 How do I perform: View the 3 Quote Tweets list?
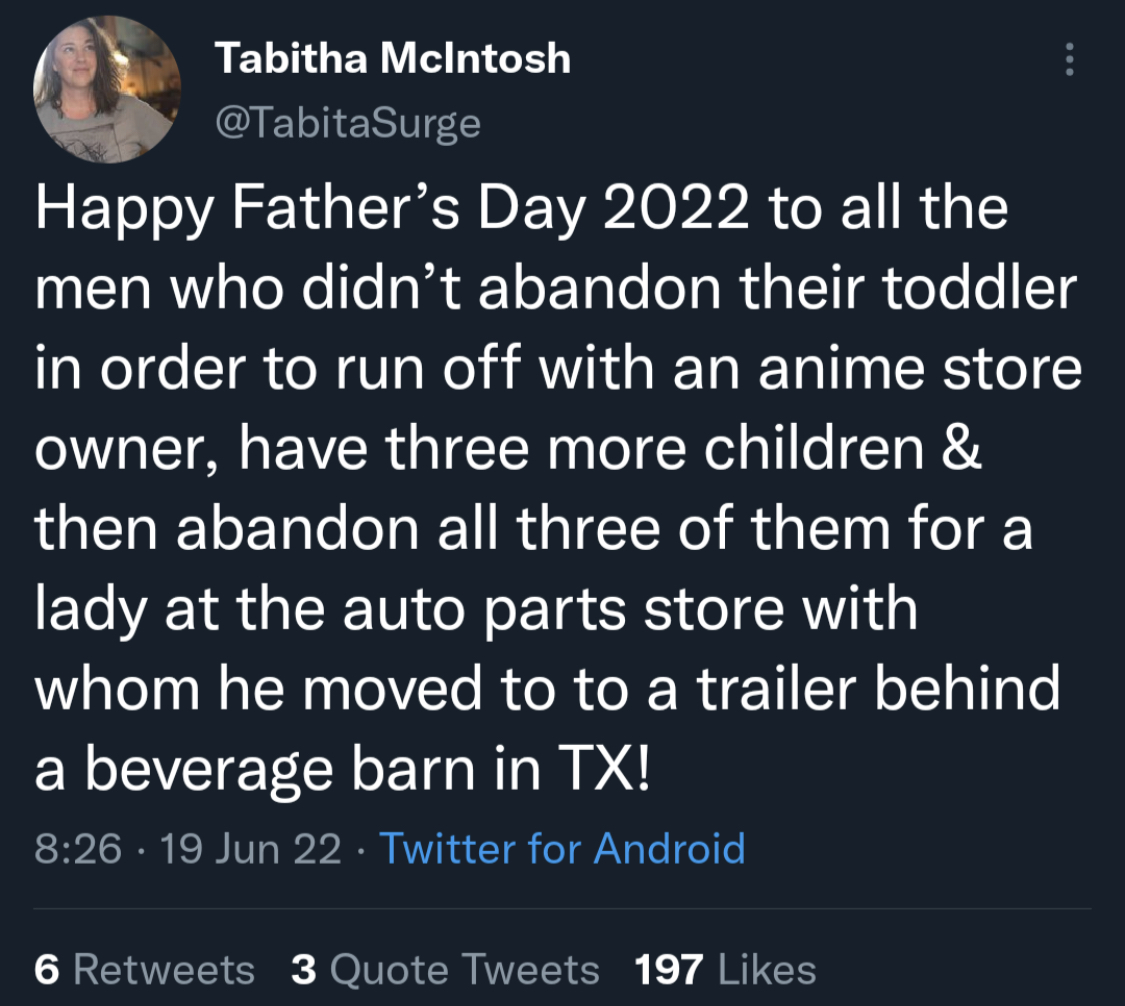click(x=445, y=969)
